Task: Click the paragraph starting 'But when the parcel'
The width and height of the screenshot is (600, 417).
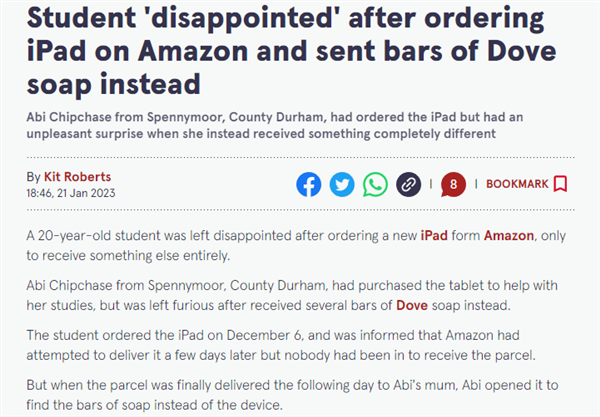Action: 292,395
